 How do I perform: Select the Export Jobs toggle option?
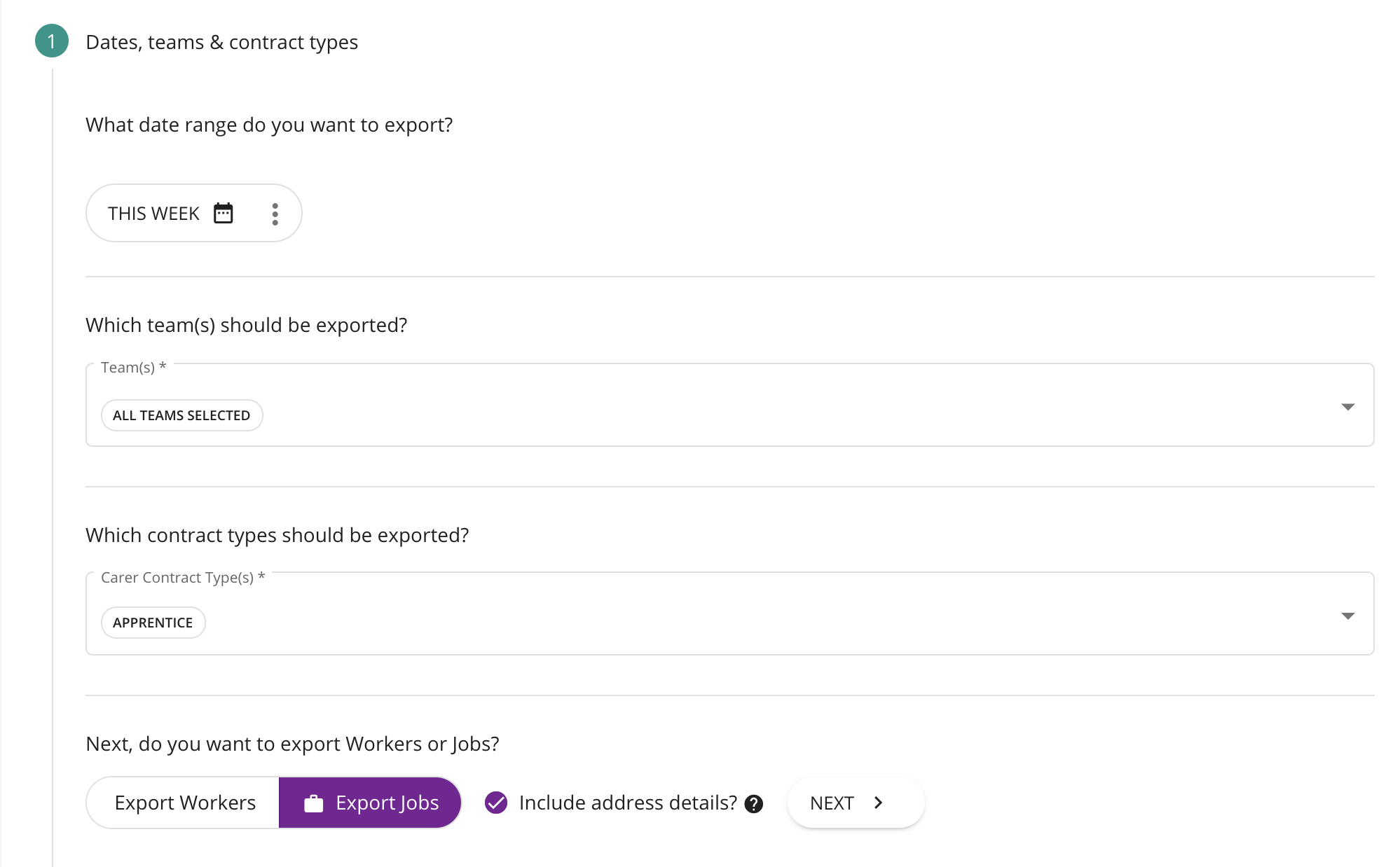pos(370,803)
